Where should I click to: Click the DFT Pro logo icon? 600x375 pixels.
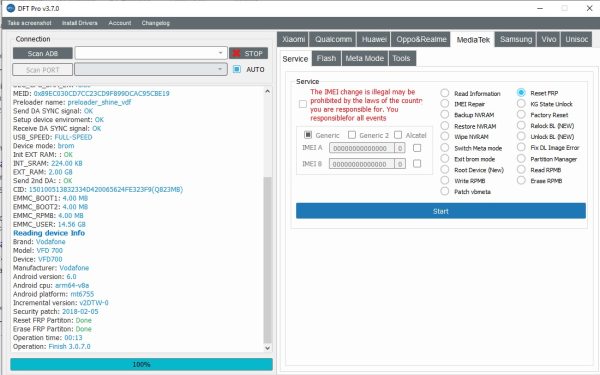(11, 8)
